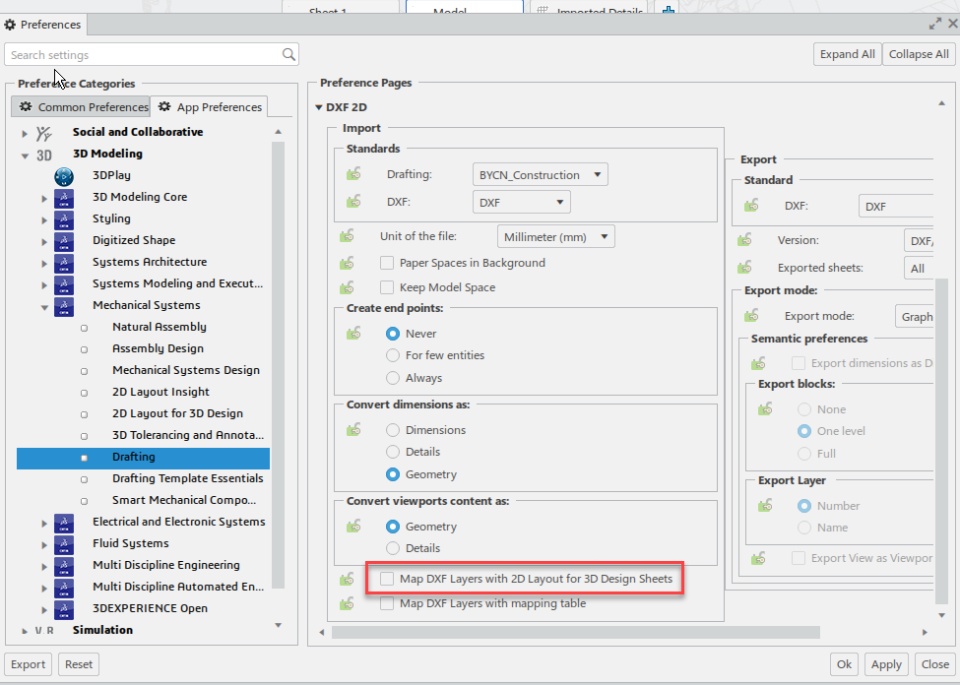Click lock icon beside viewports Geometry option

pos(353,526)
